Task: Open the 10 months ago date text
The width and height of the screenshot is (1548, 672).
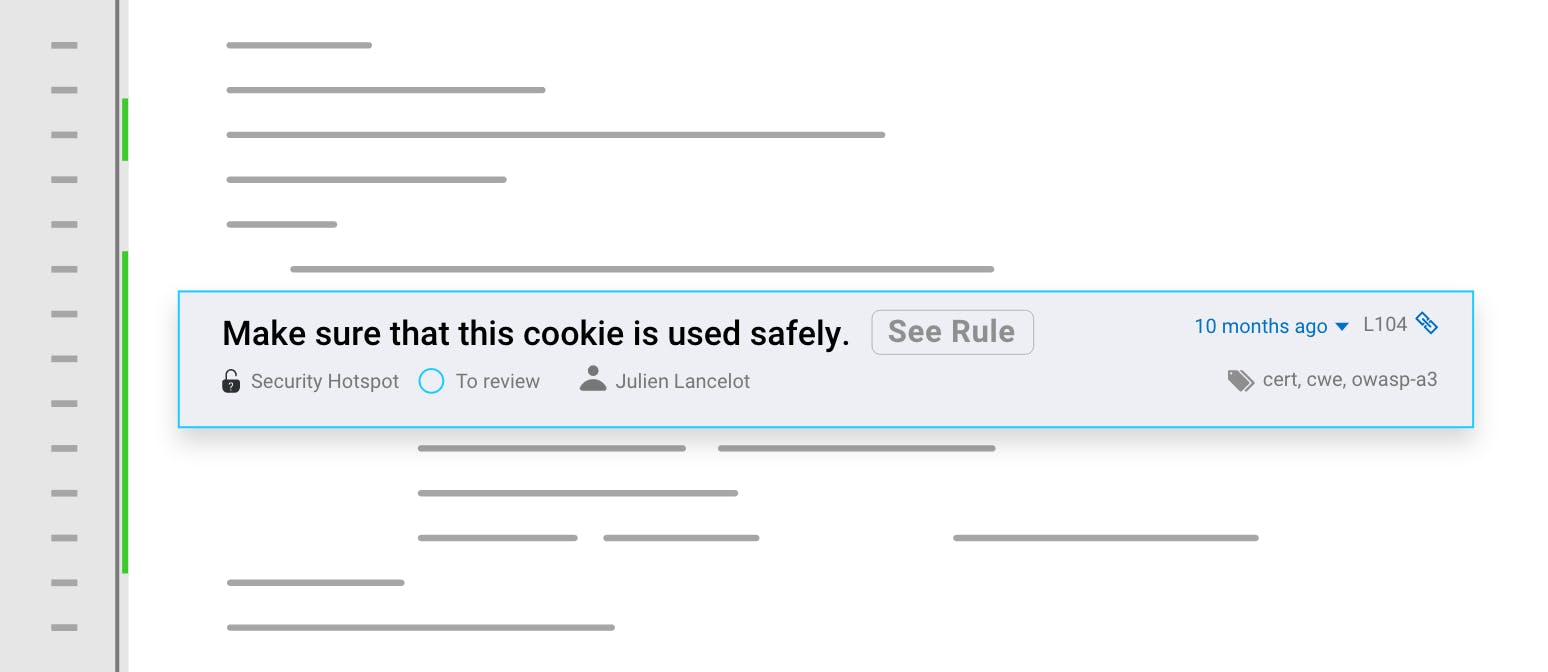Action: [x=1261, y=326]
